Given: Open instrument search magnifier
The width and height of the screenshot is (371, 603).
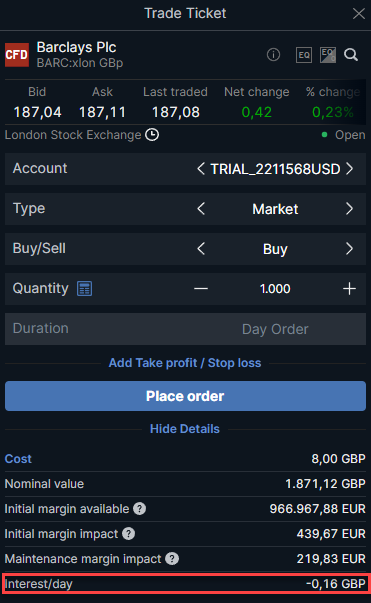Looking at the screenshot, I should pyautogui.click(x=351, y=55).
